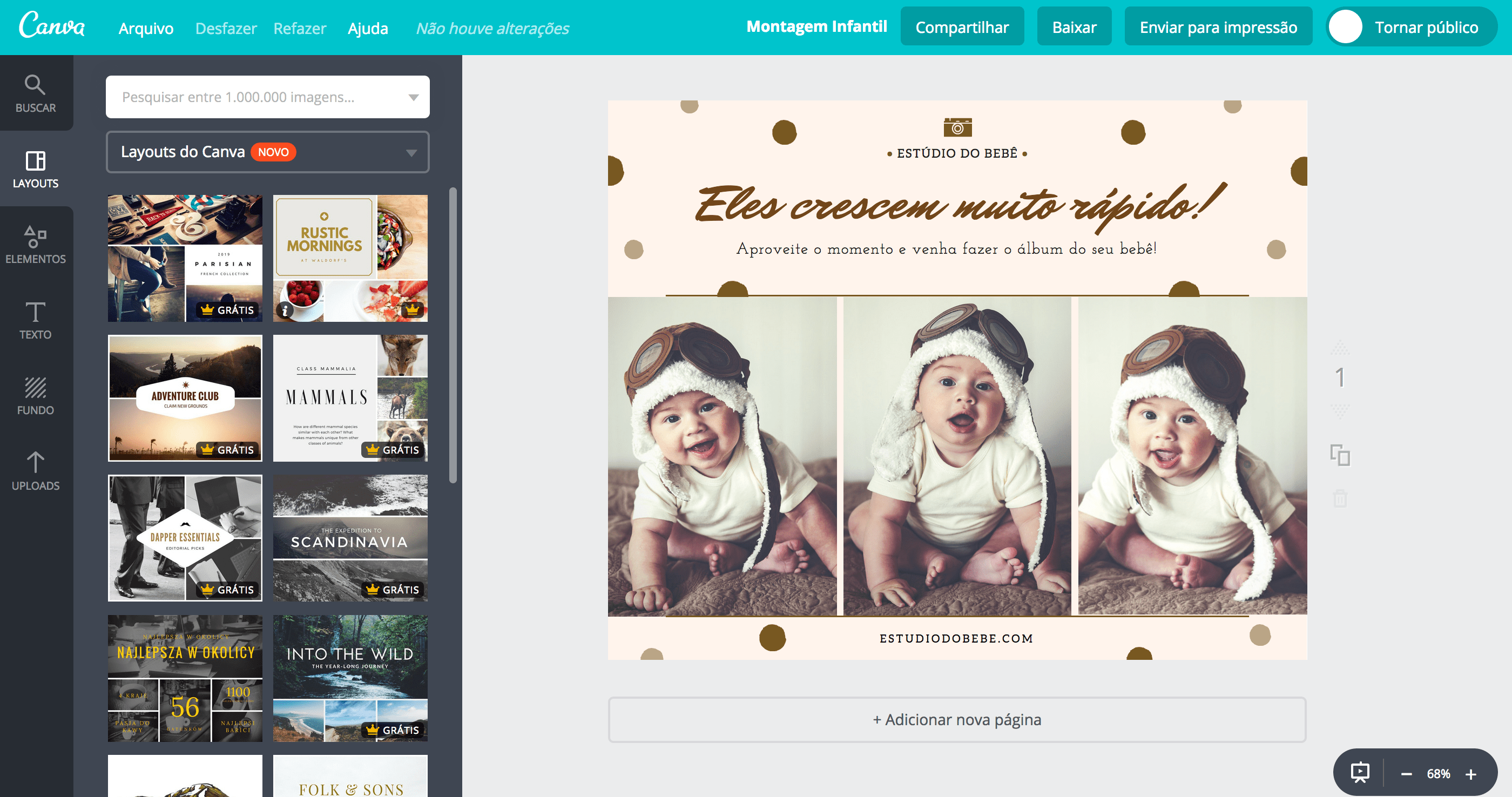The image size is (1512, 797).
Task: Rename the Montagem Infantil design title
Action: 816,26
